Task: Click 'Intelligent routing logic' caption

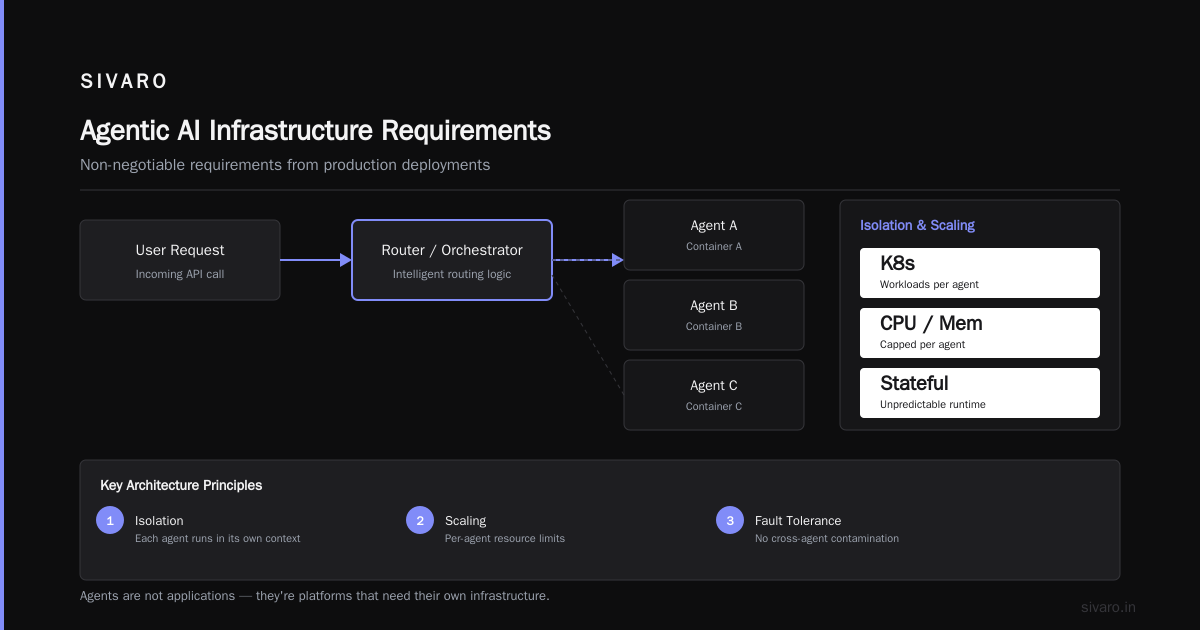Action: pyautogui.click(x=452, y=274)
